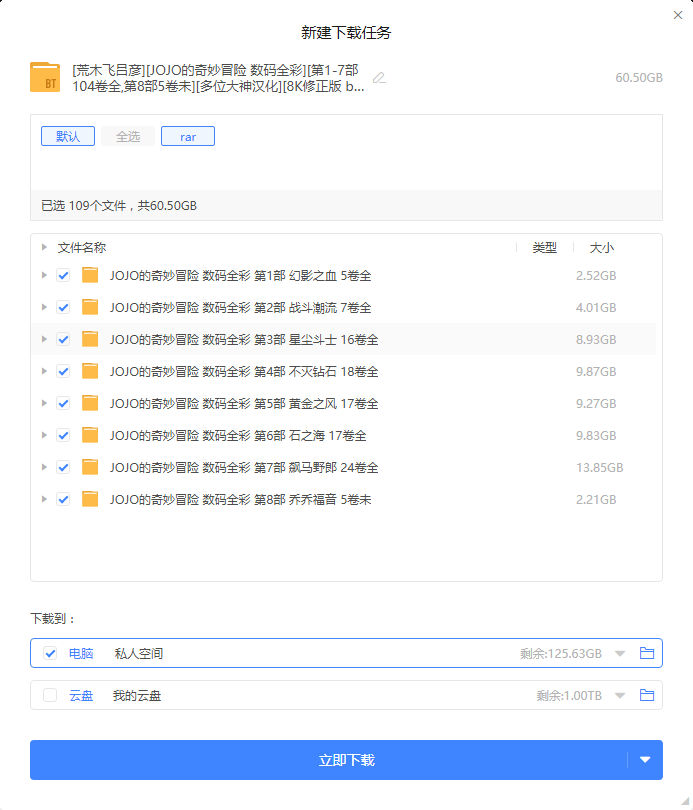Screen dimensions: 693x810
Task: Browse folder for 云盘 destination
Action: click(x=647, y=695)
